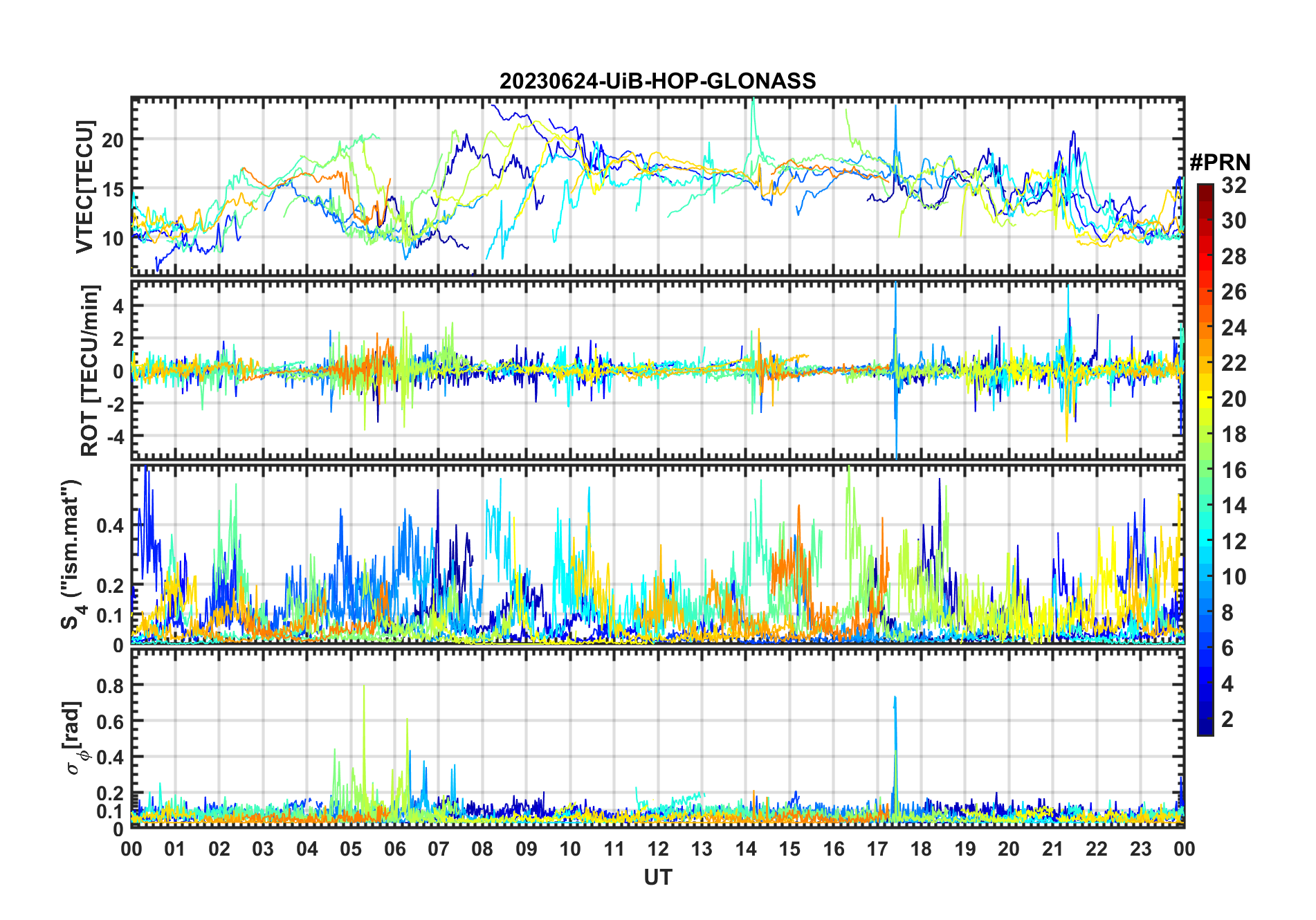Click the plot title 20230624-UiB-HOP-GLONASS

[657, 81]
